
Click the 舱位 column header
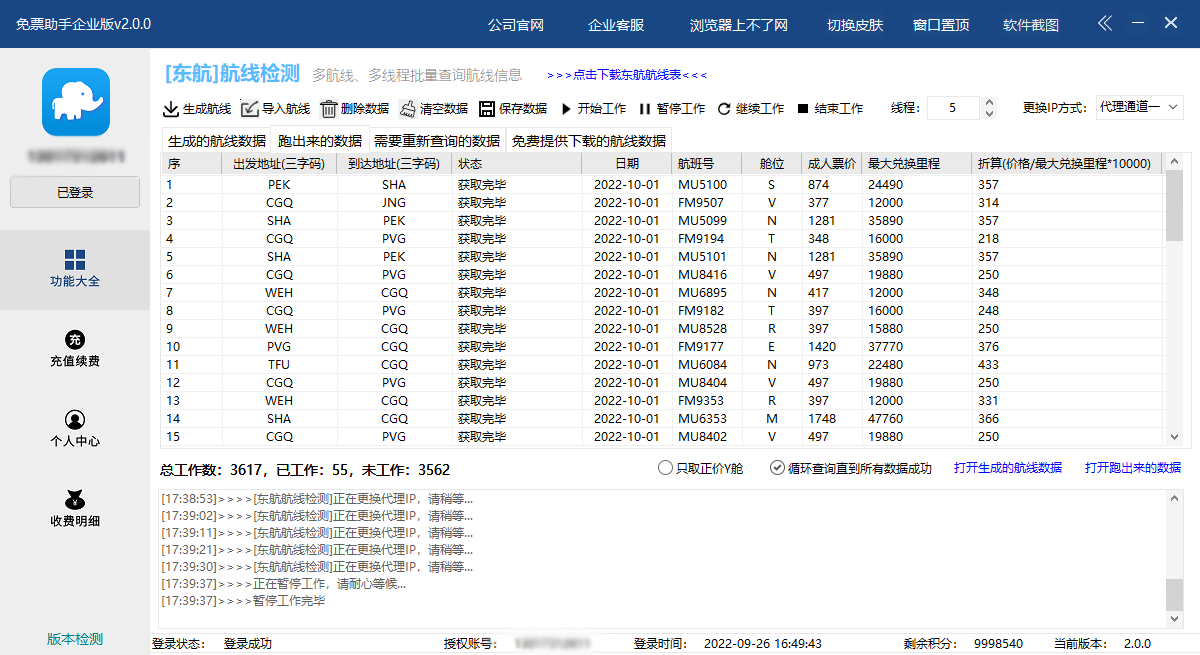pyautogui.click(x=772, y=164)
